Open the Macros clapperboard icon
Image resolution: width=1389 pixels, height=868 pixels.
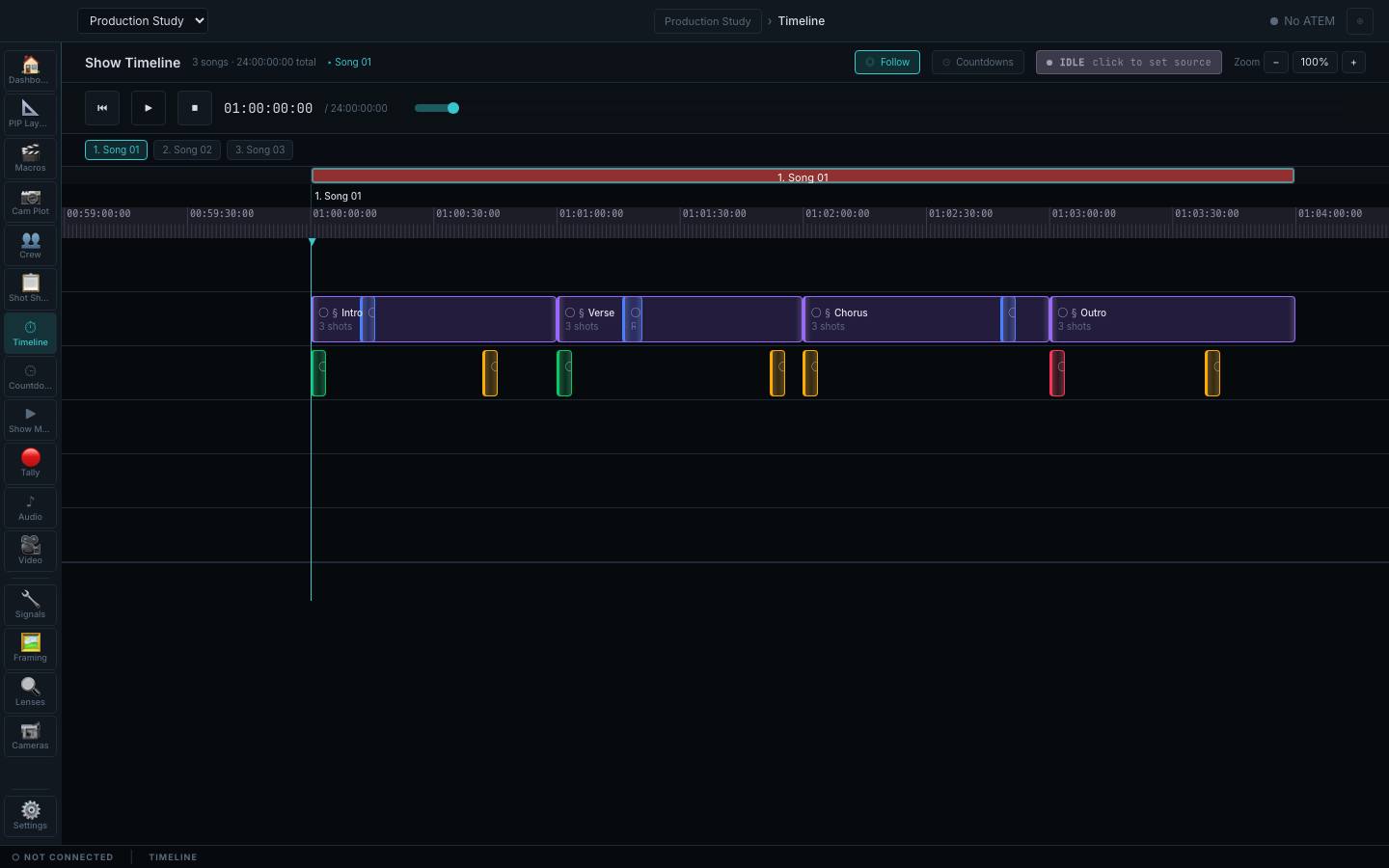click(x=30, y=158)
